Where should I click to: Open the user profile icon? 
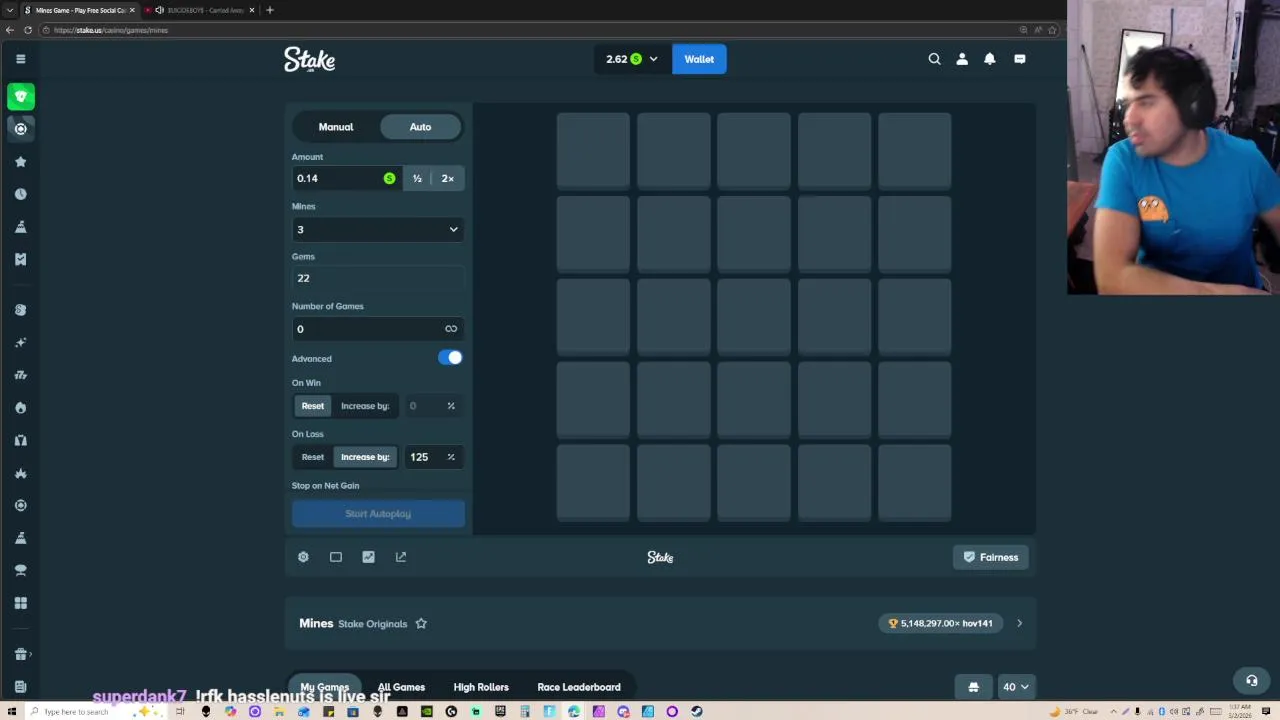(962, 59)
